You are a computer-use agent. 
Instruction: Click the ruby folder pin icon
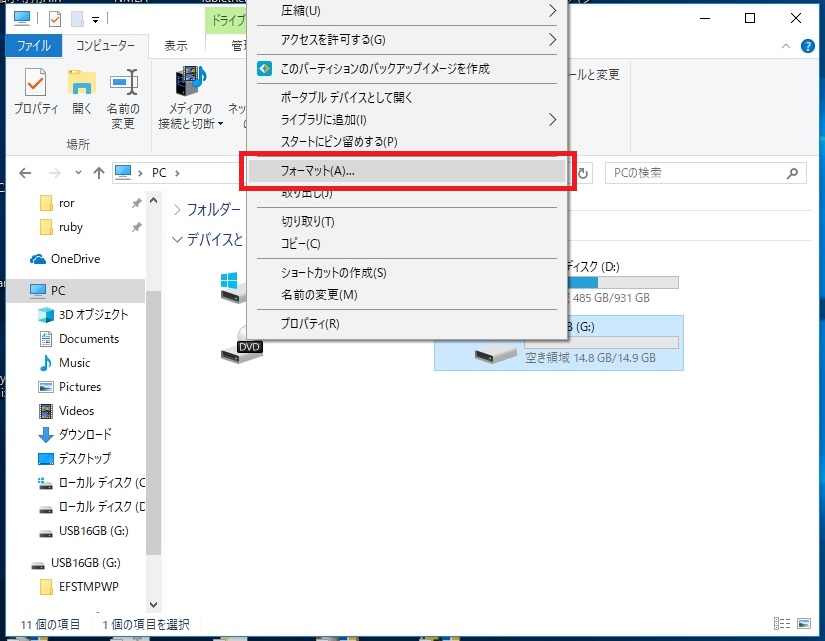(136, 227)
